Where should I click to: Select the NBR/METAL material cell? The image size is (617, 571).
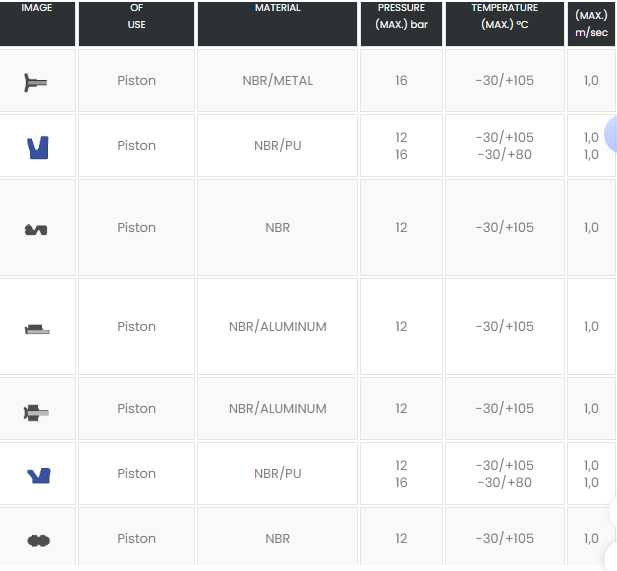pyautogui.click(x=277, y=81)
